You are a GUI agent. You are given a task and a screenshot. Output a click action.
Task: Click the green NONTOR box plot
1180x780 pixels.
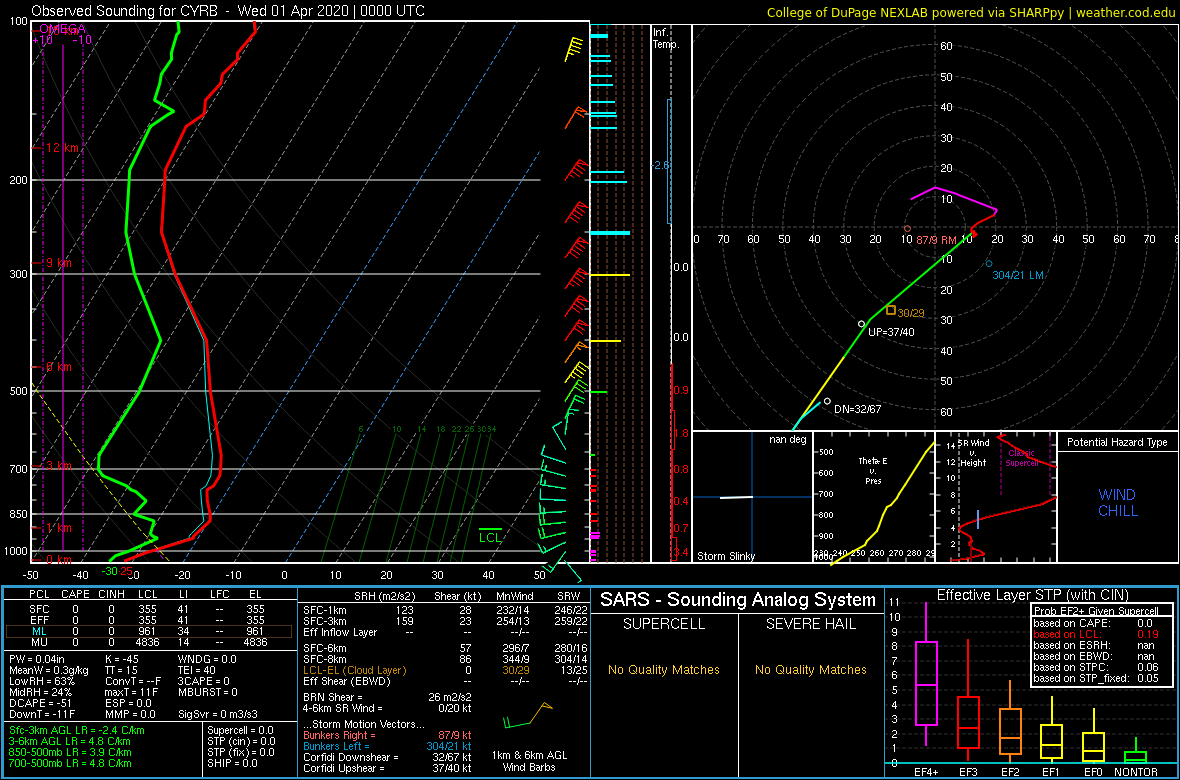pos(1134,751)
